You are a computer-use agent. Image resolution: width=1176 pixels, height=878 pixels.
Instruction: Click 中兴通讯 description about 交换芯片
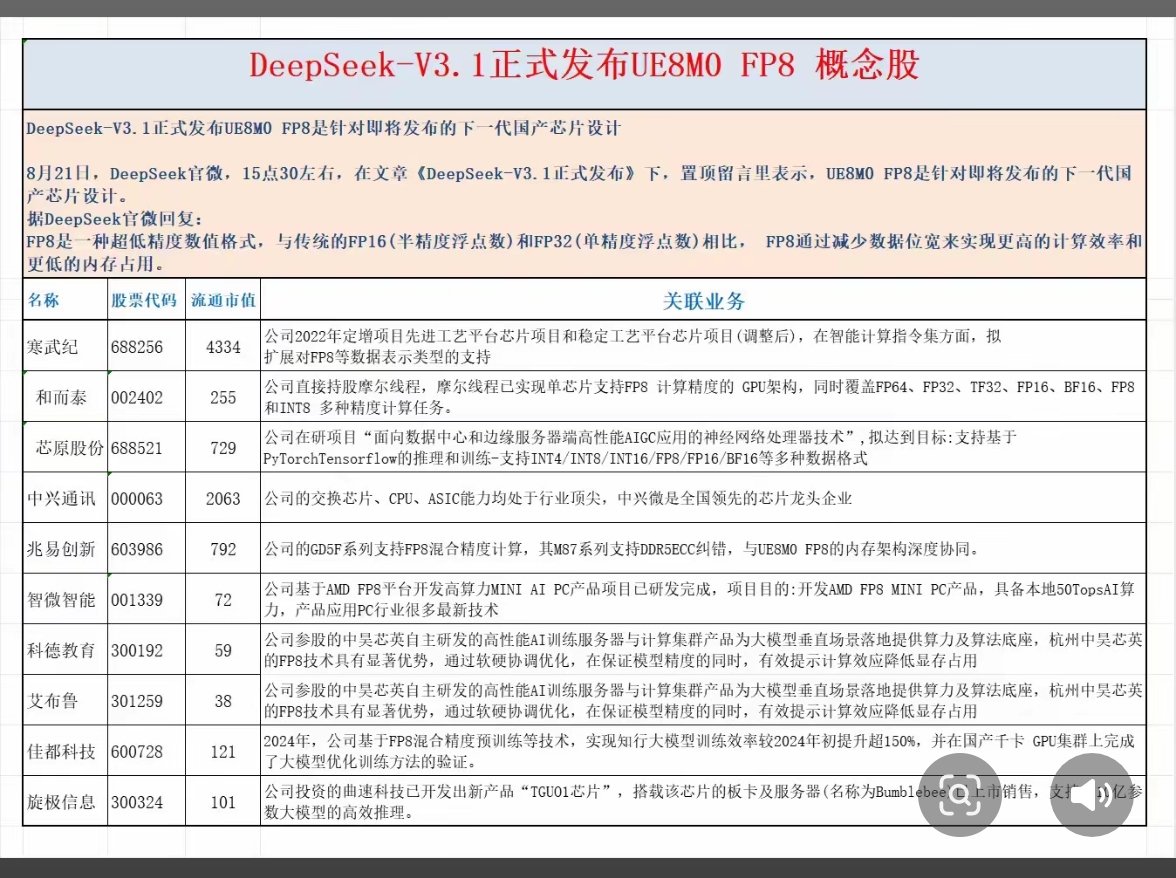pyautogui.click(x=558, y=499)
